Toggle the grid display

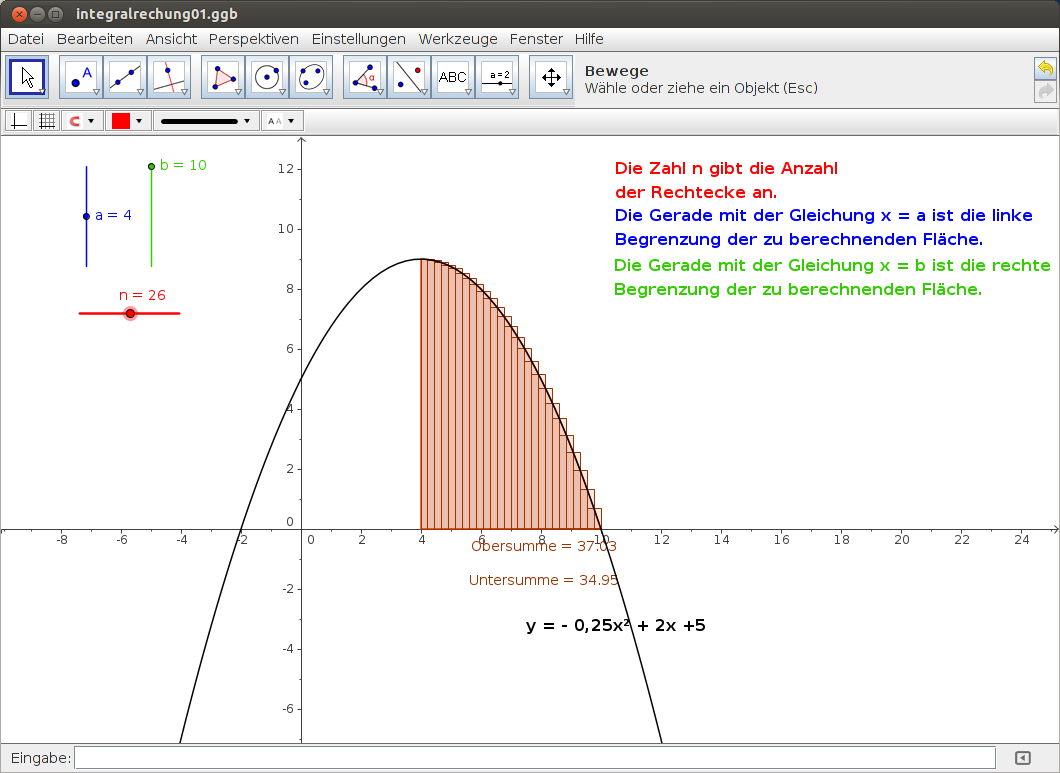coord(46,120)
